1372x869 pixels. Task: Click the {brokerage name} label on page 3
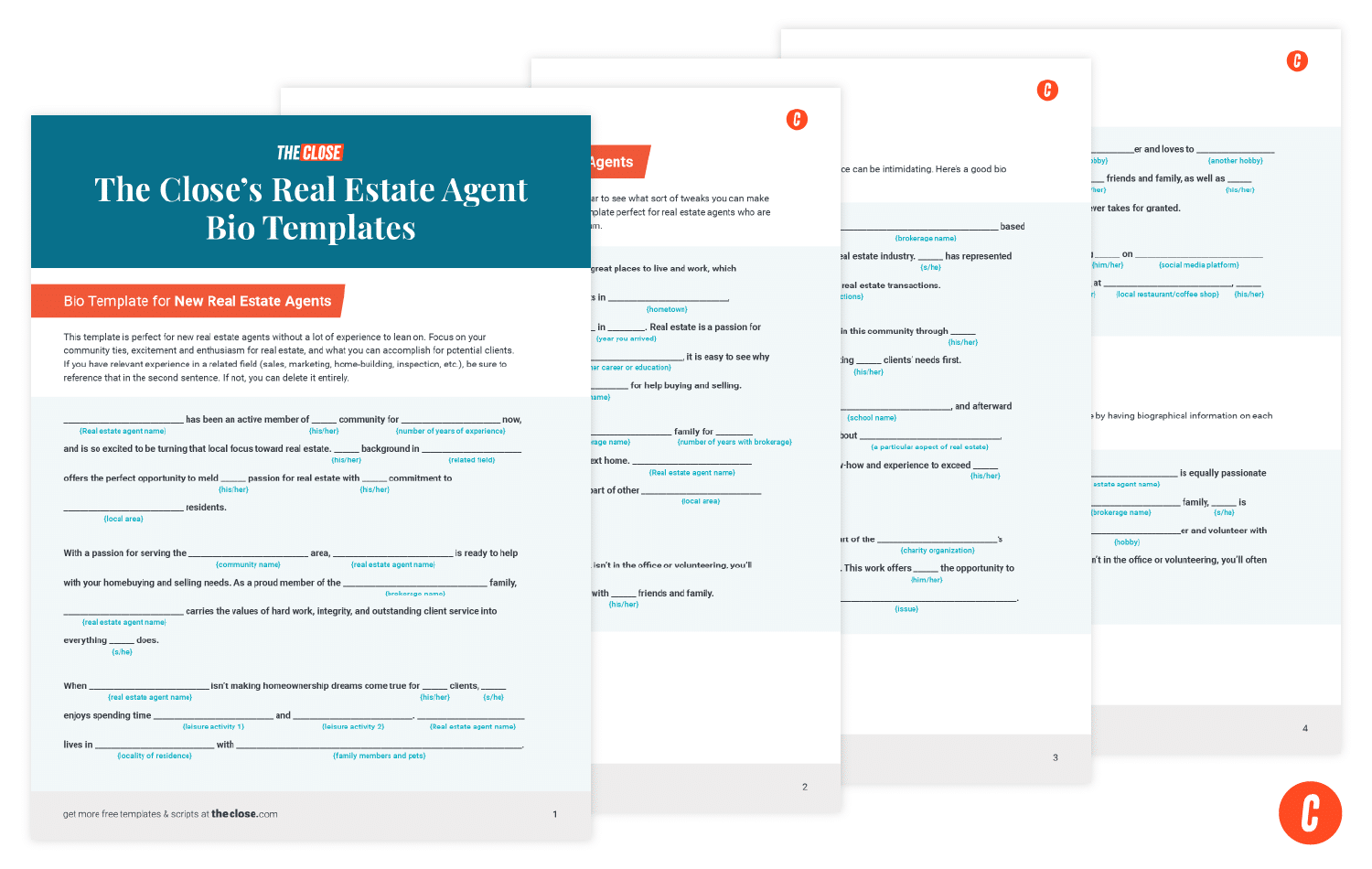[x=924, y=238]
